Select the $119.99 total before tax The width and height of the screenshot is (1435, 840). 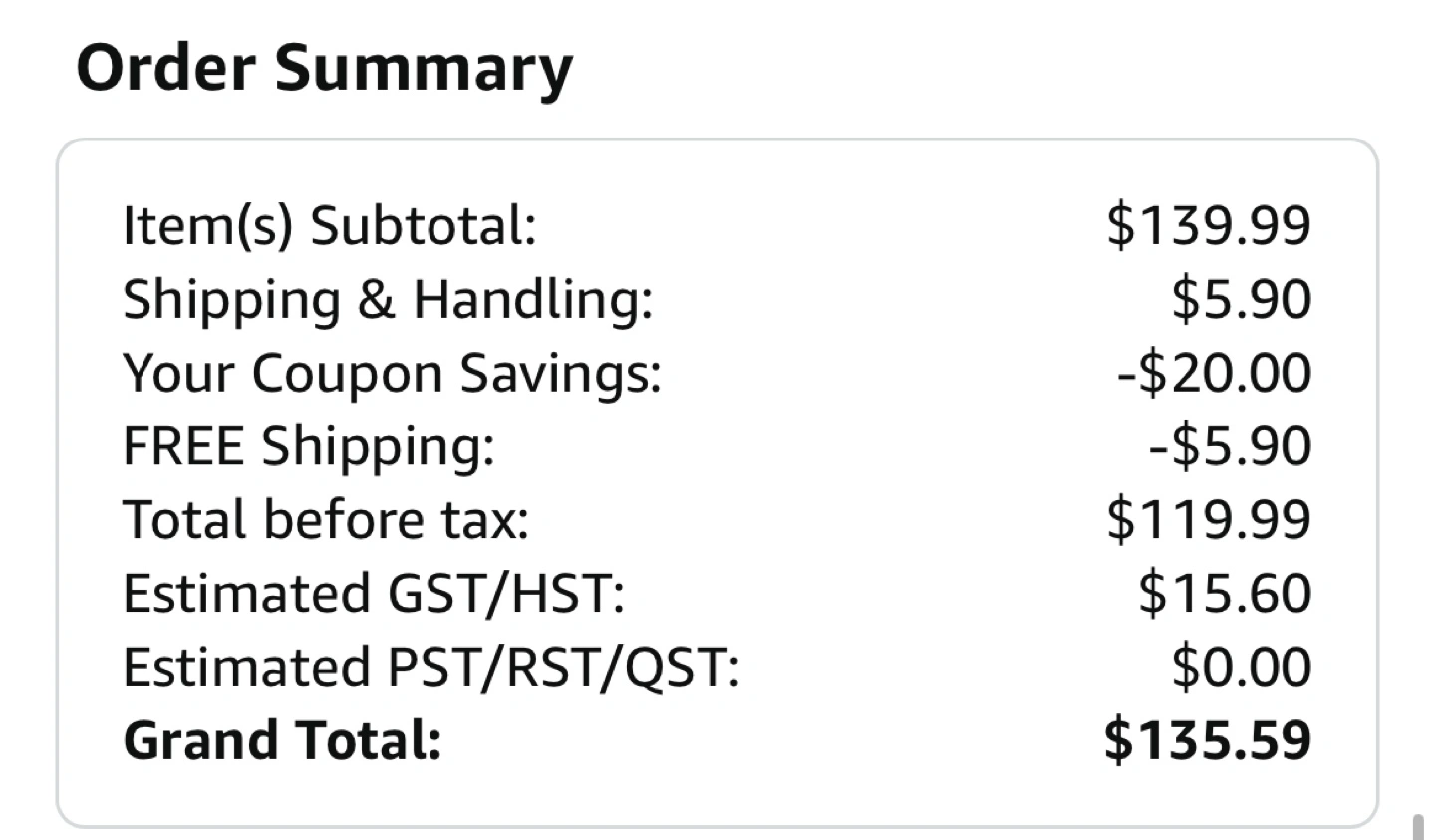(1208, 520)
